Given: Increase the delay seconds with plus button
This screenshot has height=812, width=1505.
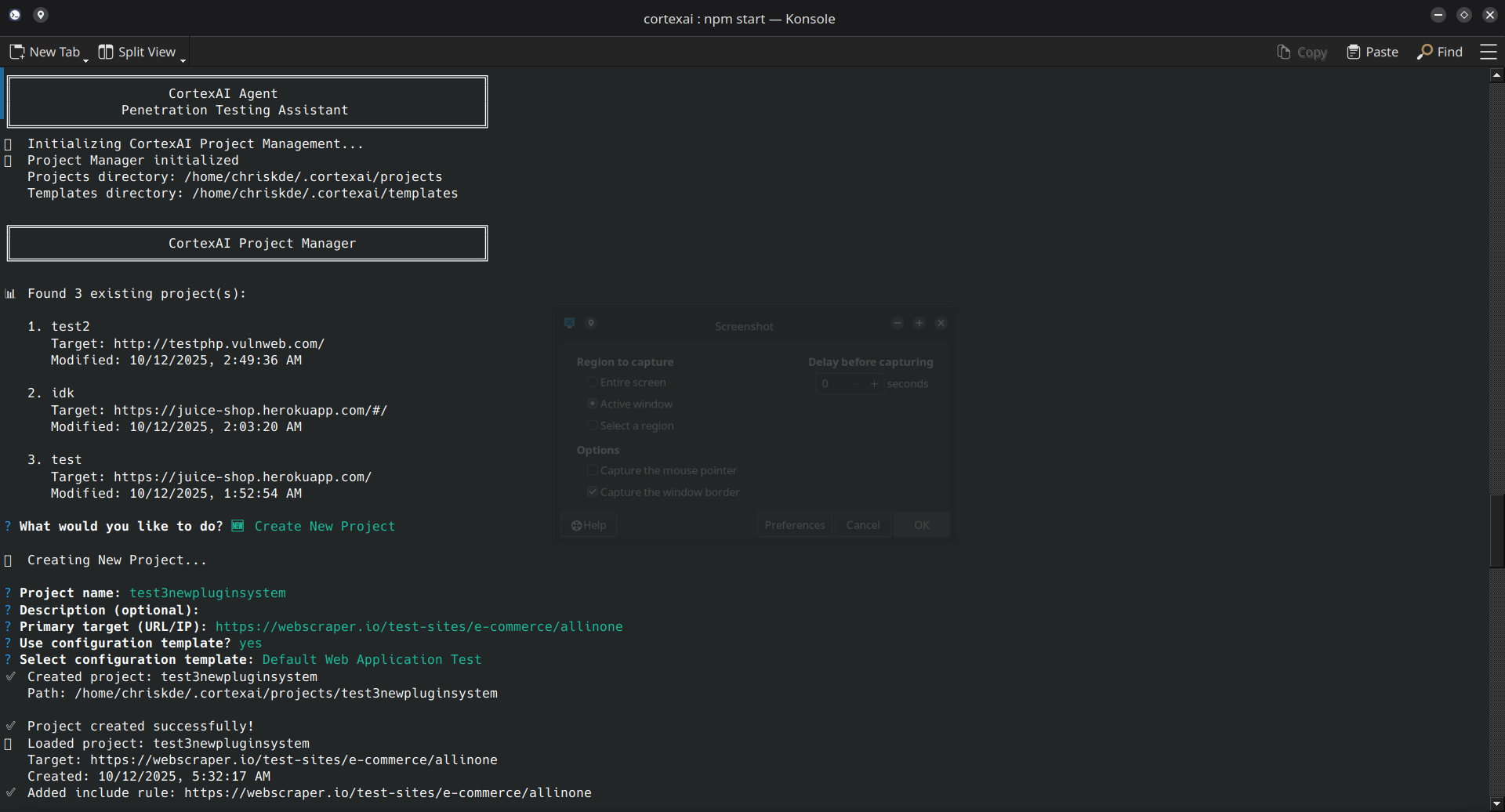Looking at the screenshot, I should [874, 383].
